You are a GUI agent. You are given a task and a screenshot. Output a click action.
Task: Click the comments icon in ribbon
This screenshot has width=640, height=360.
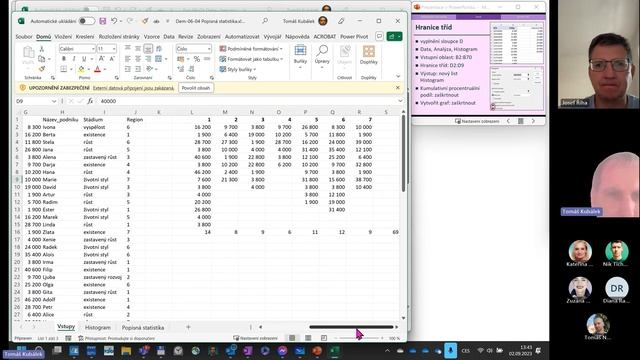pos(379,36)
